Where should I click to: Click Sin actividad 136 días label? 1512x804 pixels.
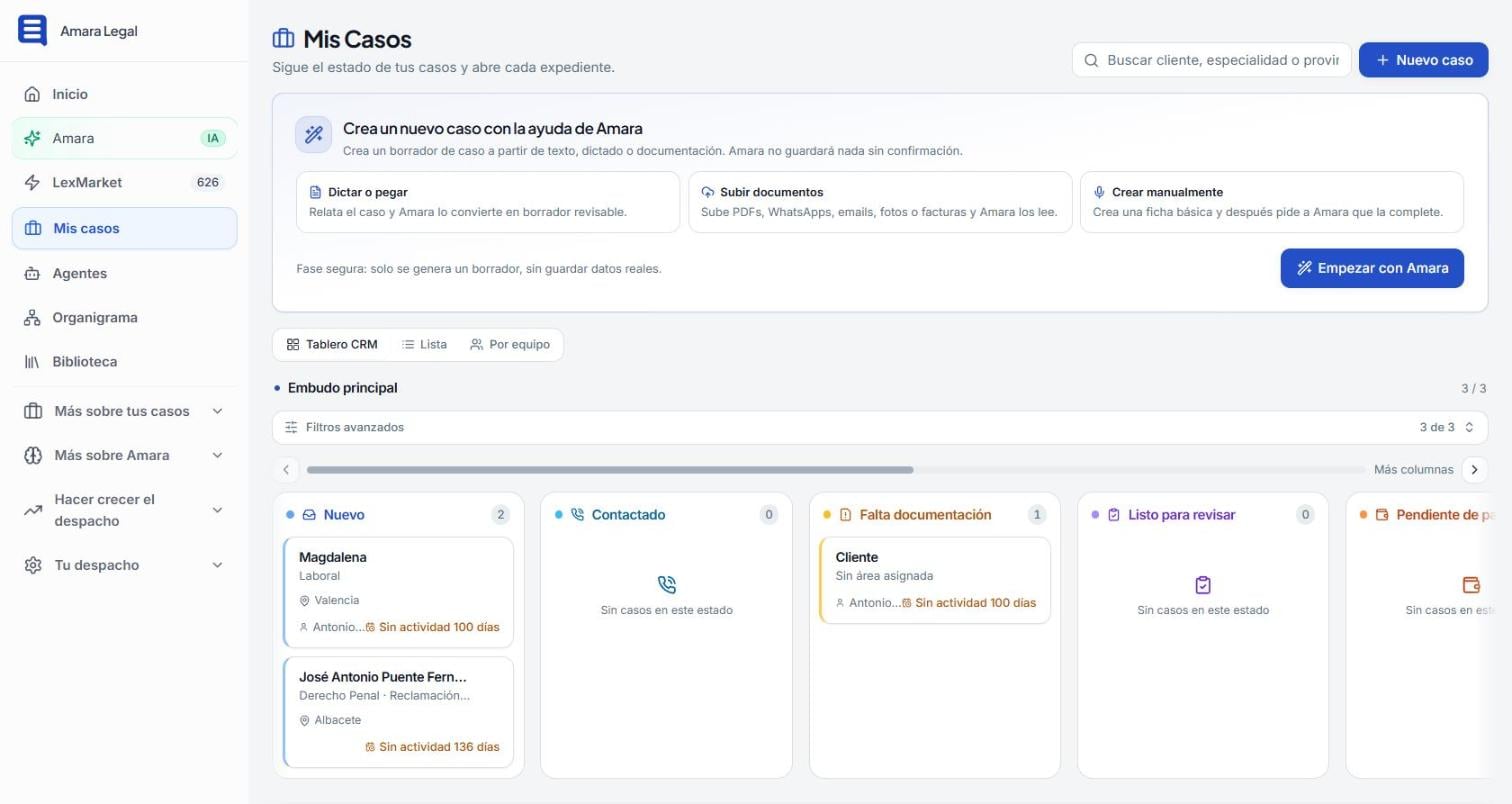point(432,747)
